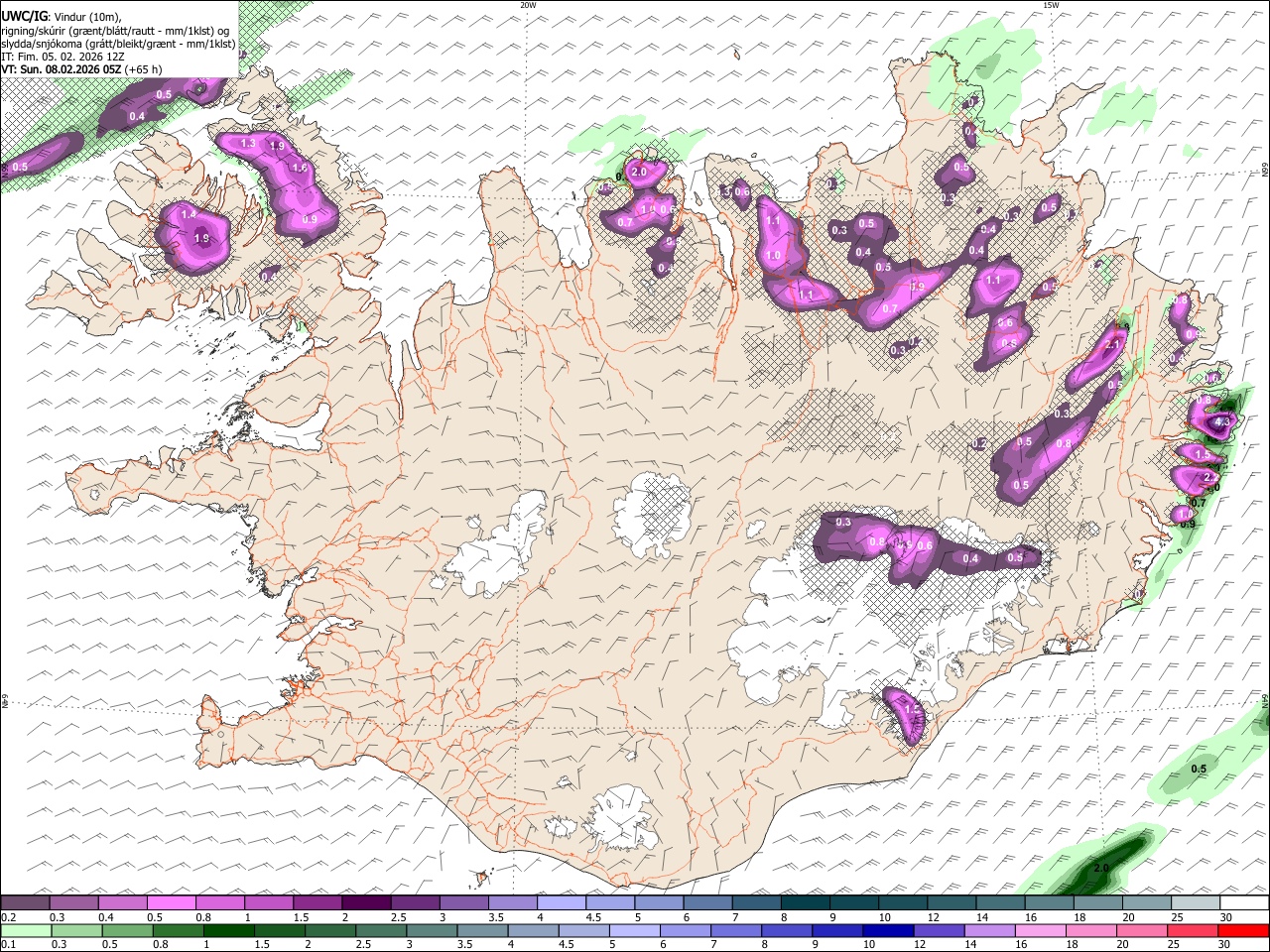1270x952 pixels.
Task: Select lower legend swatch between 1 and 1.5
Action: (229, 930)
